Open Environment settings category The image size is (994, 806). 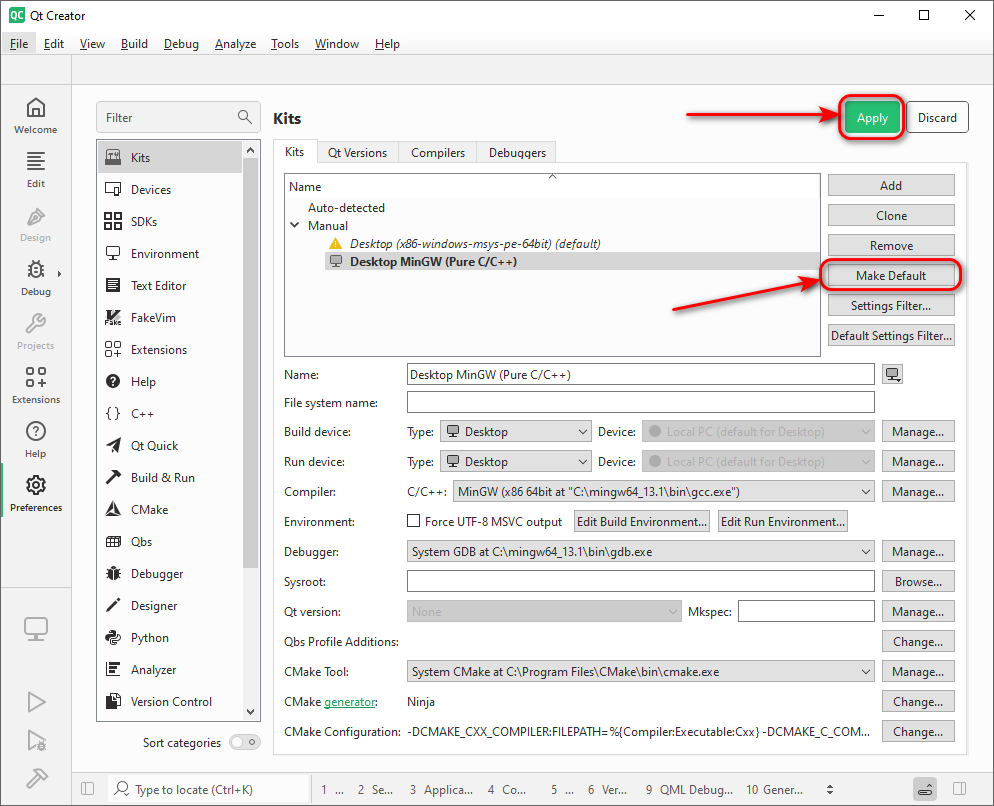[170, 254]
